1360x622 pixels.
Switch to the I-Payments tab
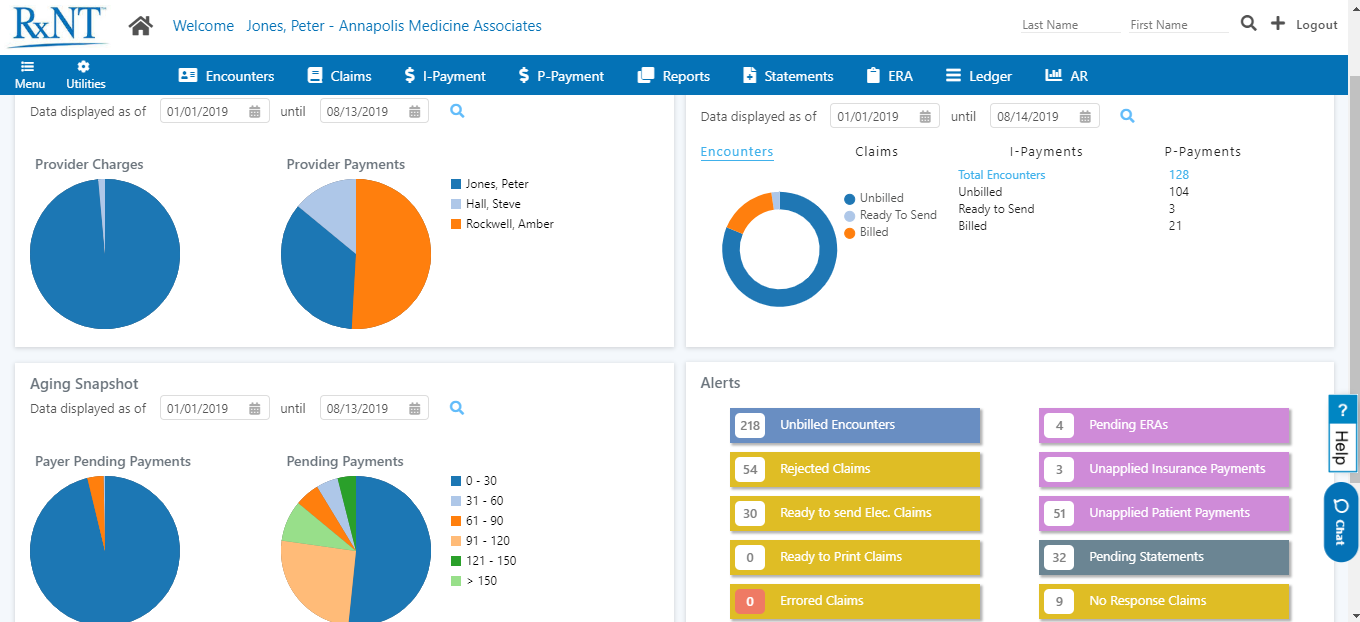1046,152
